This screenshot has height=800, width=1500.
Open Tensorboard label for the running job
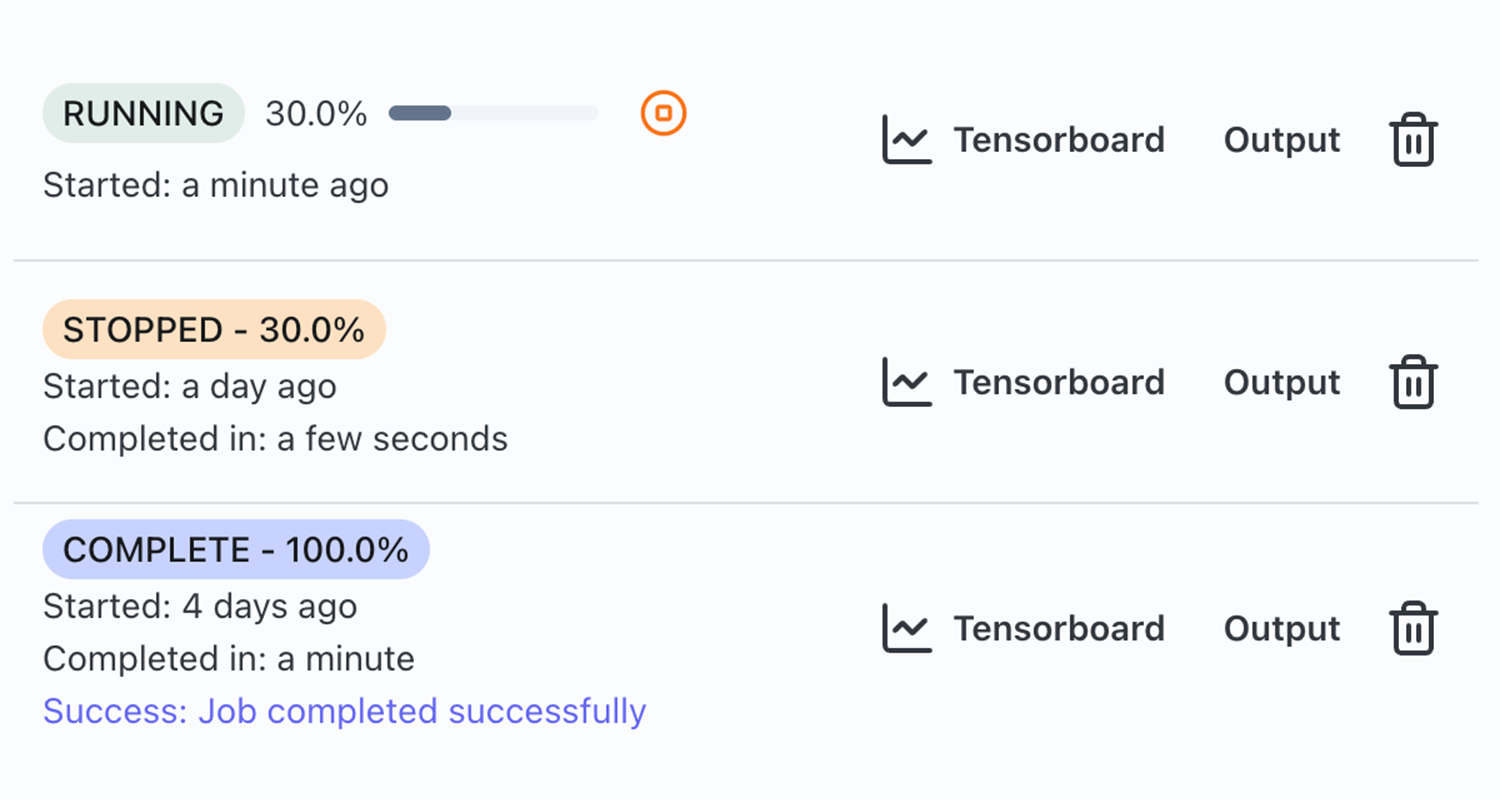(1058, 140)
